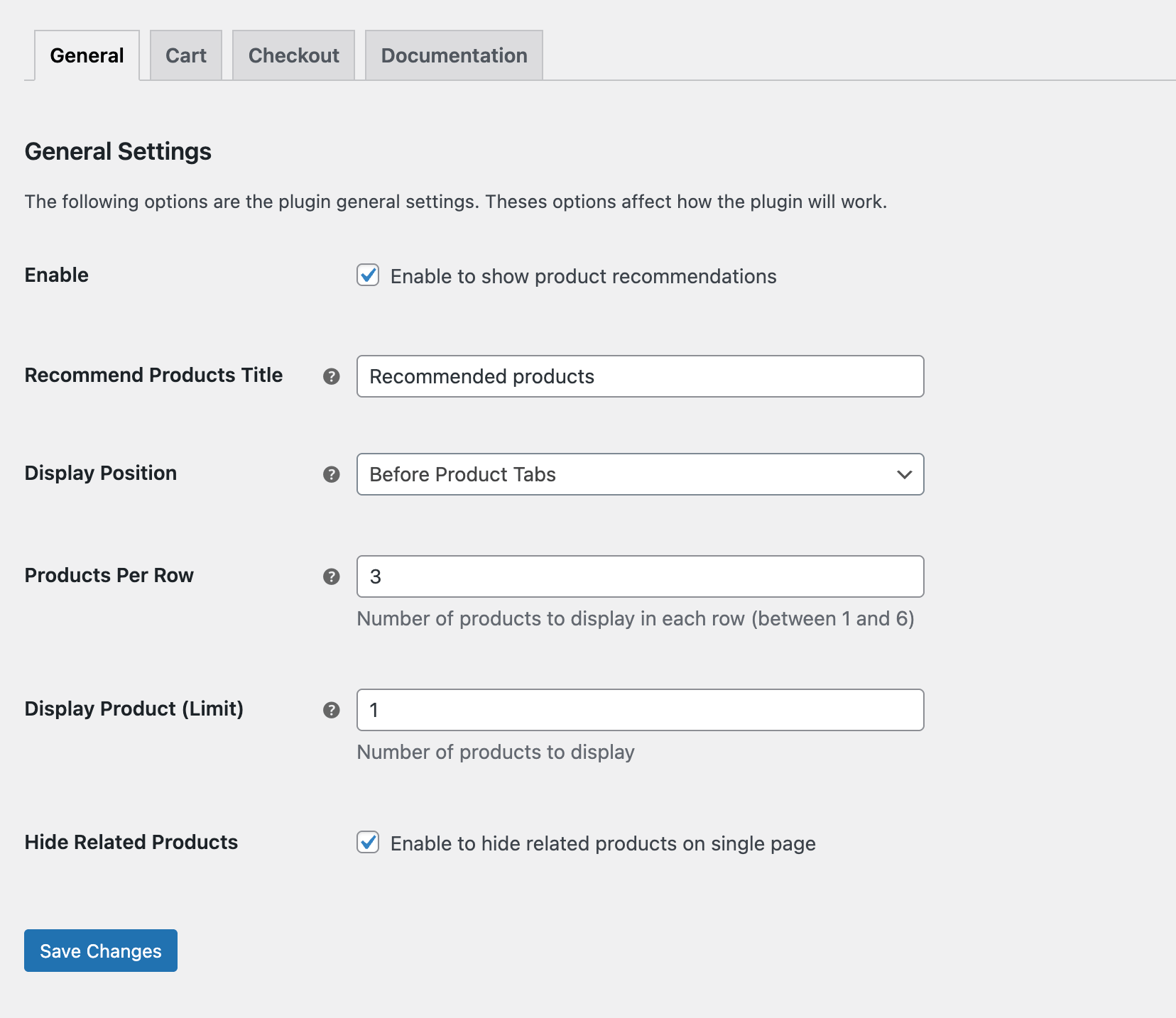
Task: Click inside the Recommended products title field
Action: (x=639, y=377)
